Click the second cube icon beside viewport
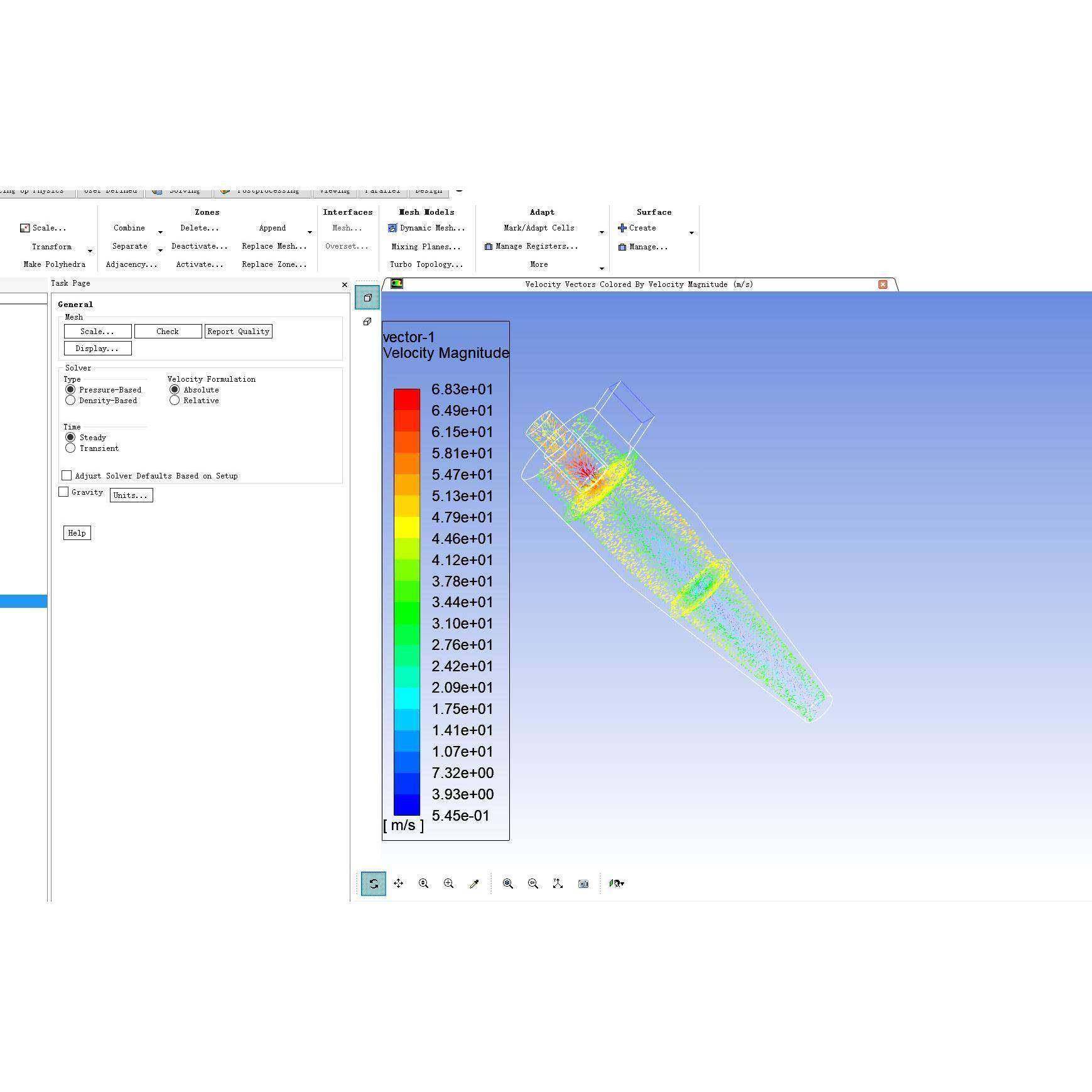Image resolution: width=1092 pixels, height=1092 pixels. click(x=367, y=322)
